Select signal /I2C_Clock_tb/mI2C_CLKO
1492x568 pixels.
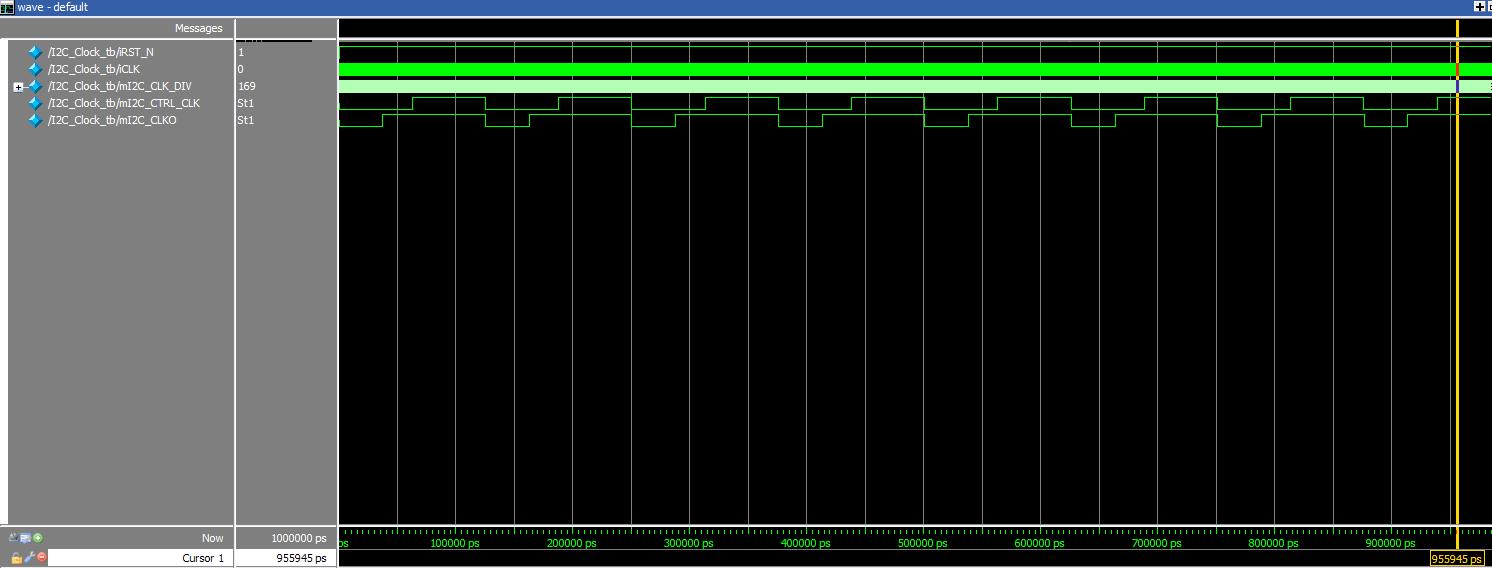pyautogui.click(x=112, y=120)
